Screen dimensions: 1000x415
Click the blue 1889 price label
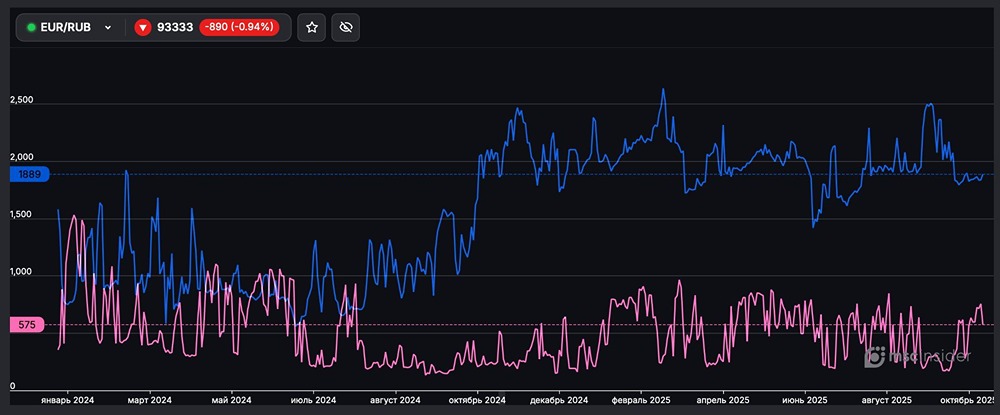29,175
